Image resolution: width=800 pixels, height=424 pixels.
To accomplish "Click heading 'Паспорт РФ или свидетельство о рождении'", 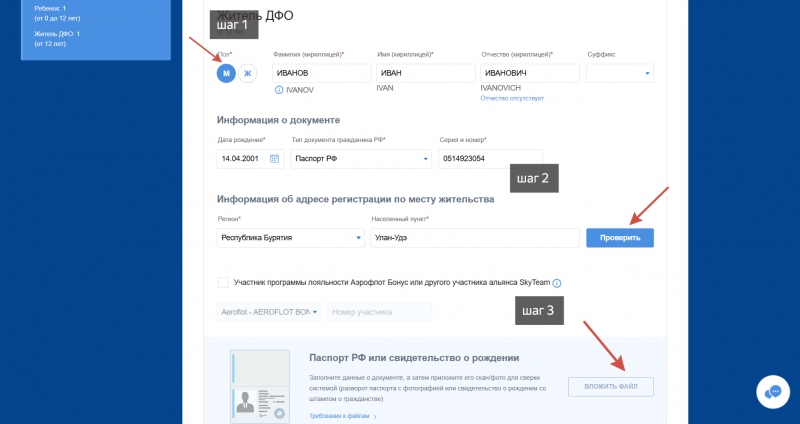I will click(x=414, y=358).
